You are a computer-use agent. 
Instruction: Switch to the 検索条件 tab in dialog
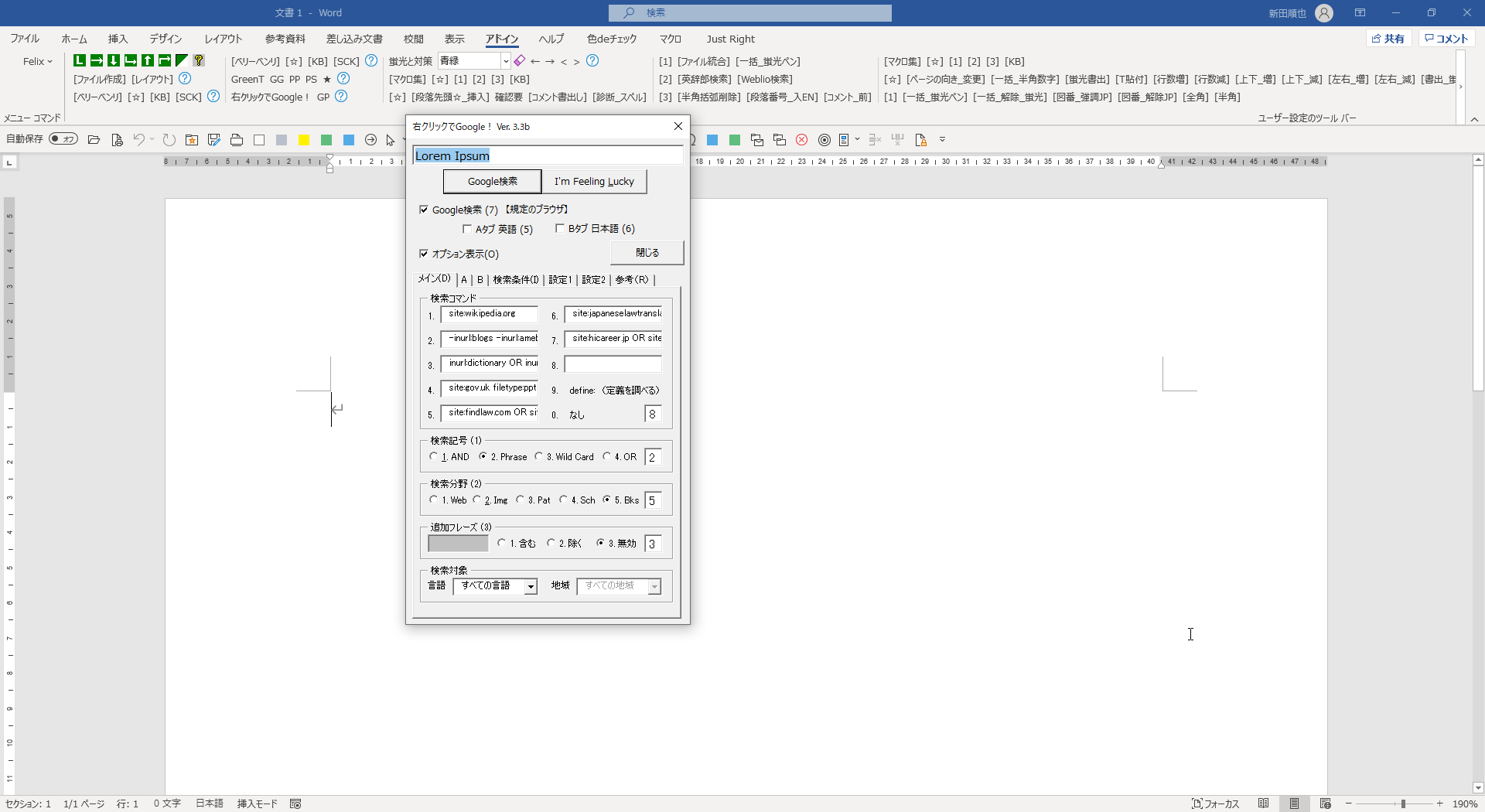click(515, 280)
